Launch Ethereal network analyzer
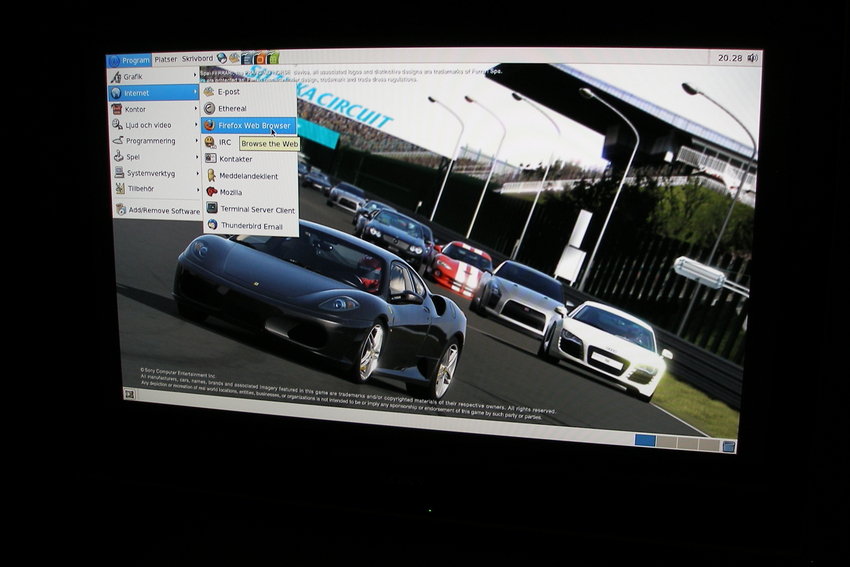This screenshot has height=567, width=850. click(249, 108)
